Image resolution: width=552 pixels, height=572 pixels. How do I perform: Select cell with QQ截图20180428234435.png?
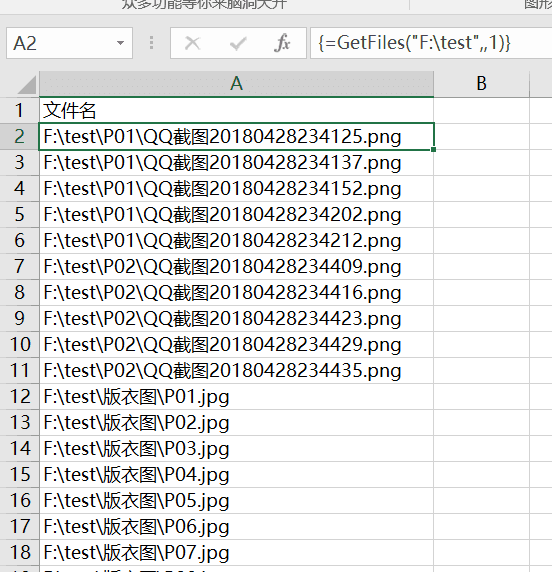pyautogui.click(x=236, y=371)
